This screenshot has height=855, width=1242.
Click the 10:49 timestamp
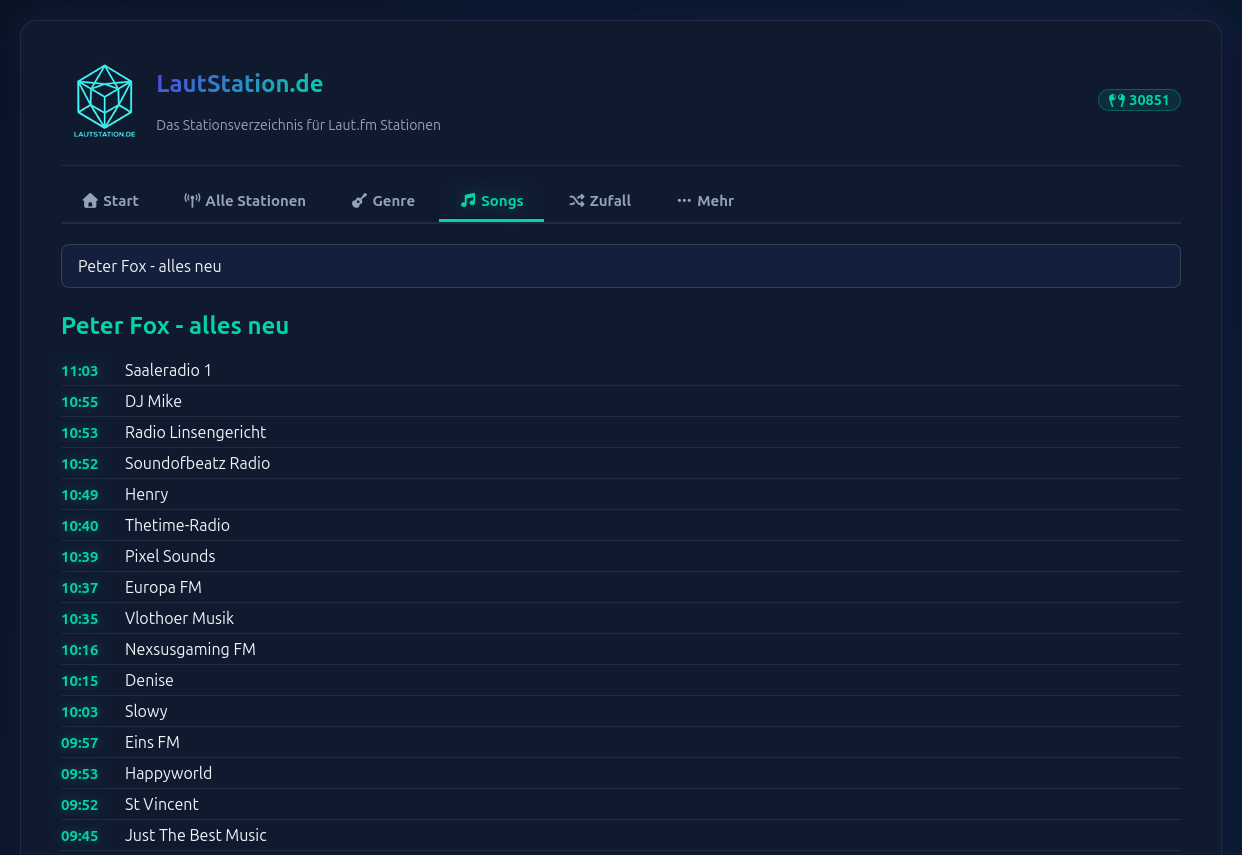pyautogui.click(x=80, y=495)
